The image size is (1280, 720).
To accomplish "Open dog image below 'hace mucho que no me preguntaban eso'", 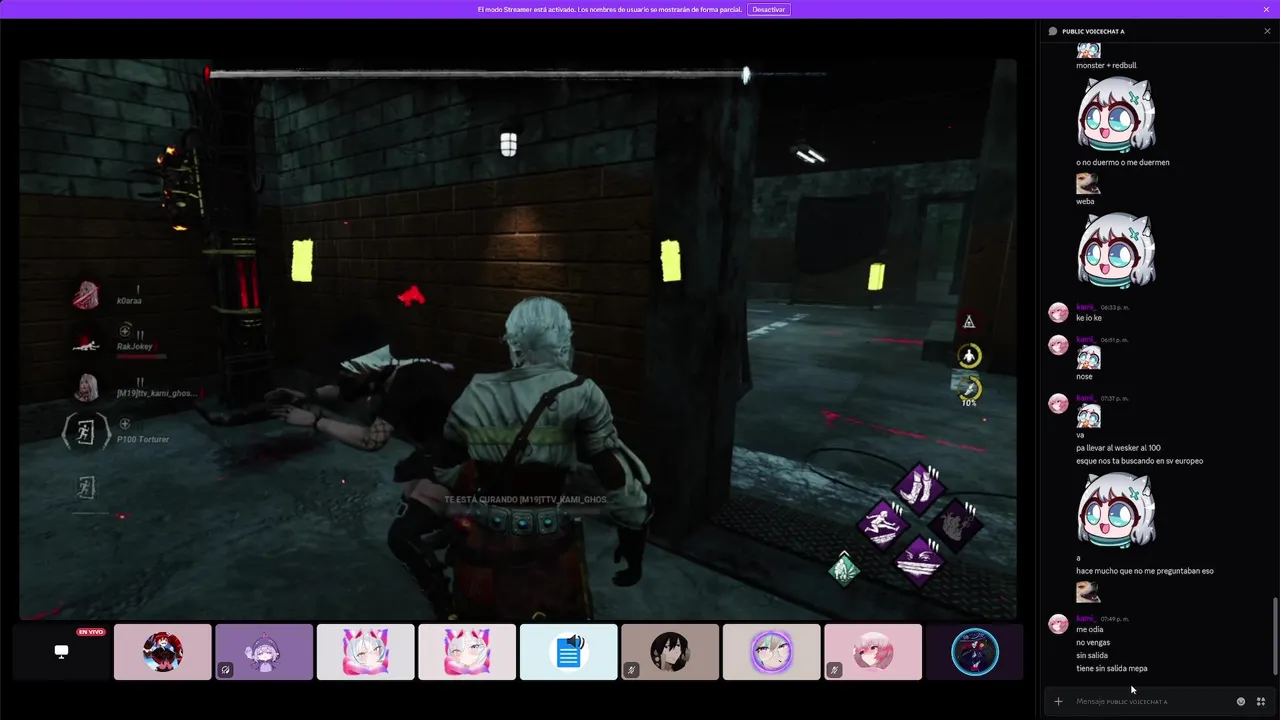I will [x=1088, y=592].
